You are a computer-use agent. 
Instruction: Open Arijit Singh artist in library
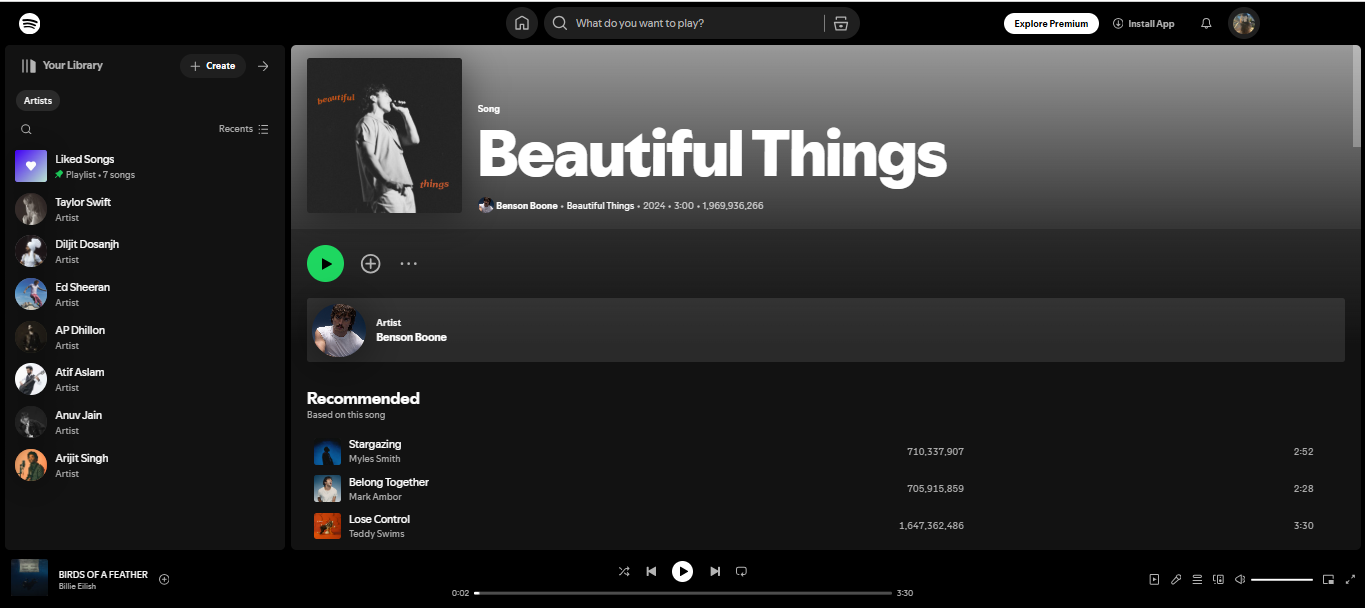click(145, 465)
